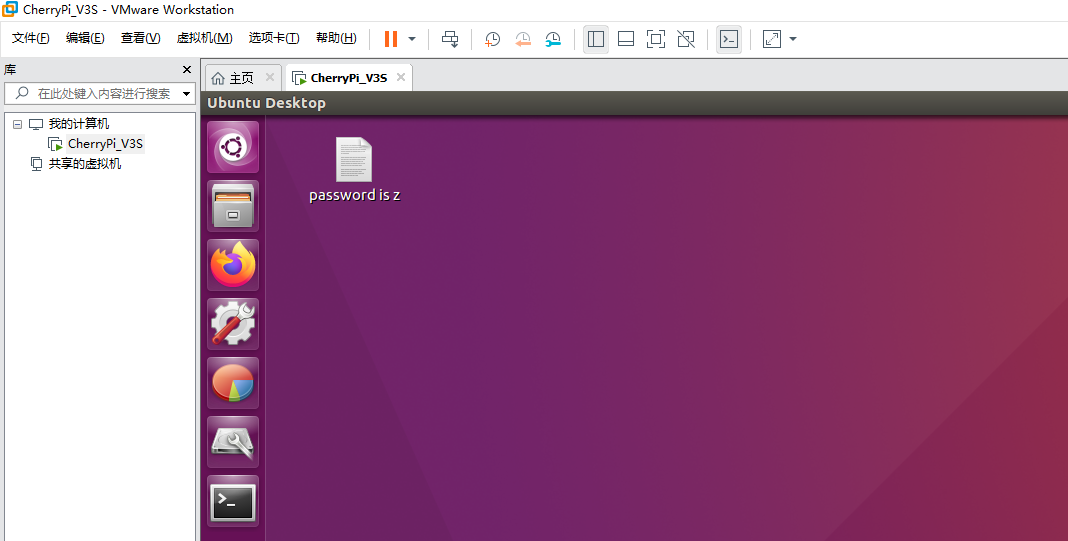Click the Ubuntu Desktop title bar text
1068x541 pixels.
tap(266, 103)
